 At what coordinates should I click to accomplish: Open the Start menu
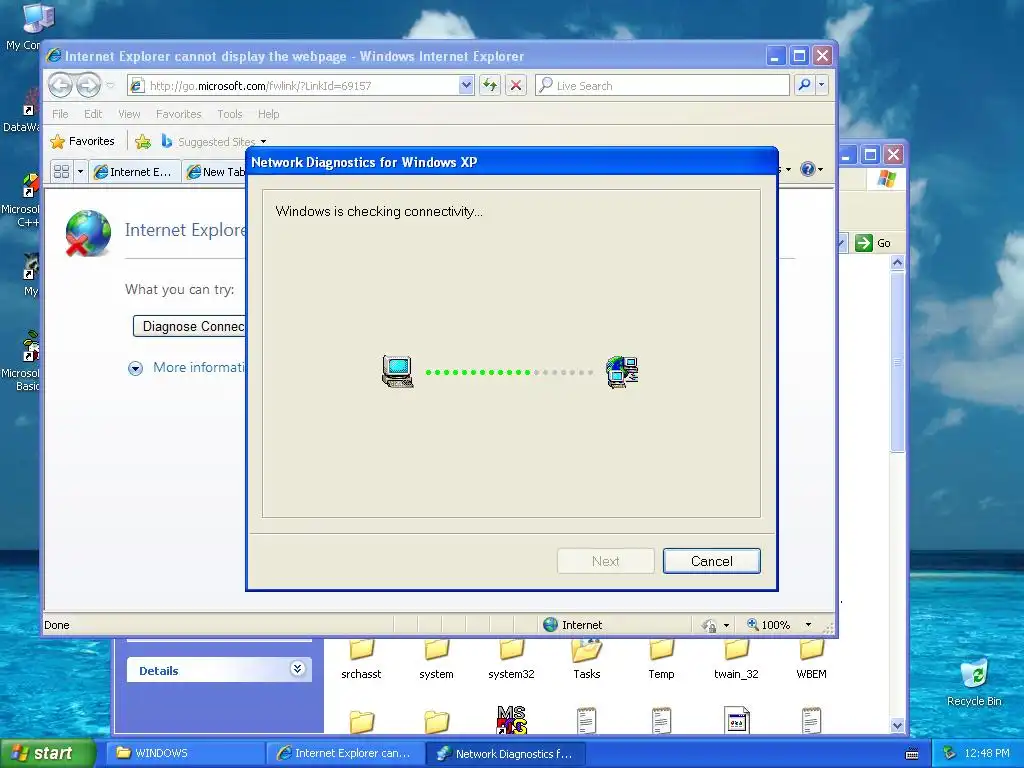tap(47, 753)
